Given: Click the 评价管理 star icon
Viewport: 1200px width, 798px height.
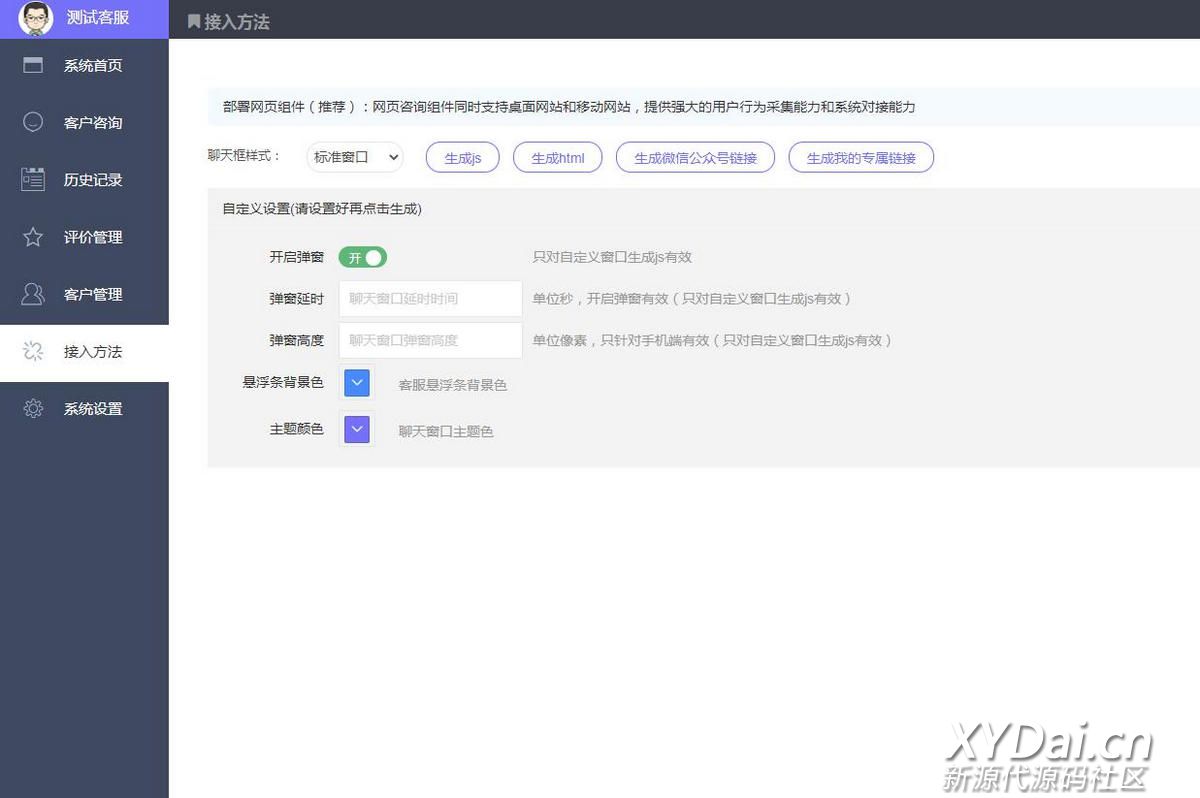Looking at the screenshot, I should click(x=33, y=237).
